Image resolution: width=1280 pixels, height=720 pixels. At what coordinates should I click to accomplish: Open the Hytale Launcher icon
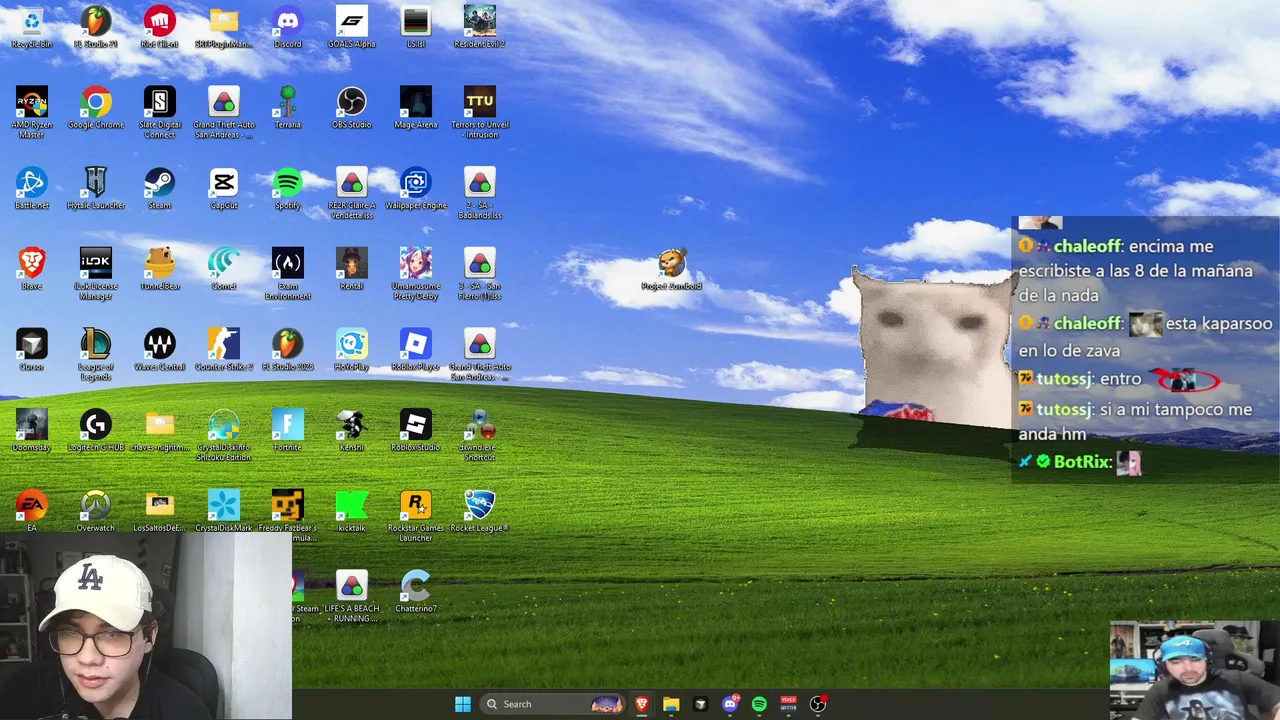[96, 188]
